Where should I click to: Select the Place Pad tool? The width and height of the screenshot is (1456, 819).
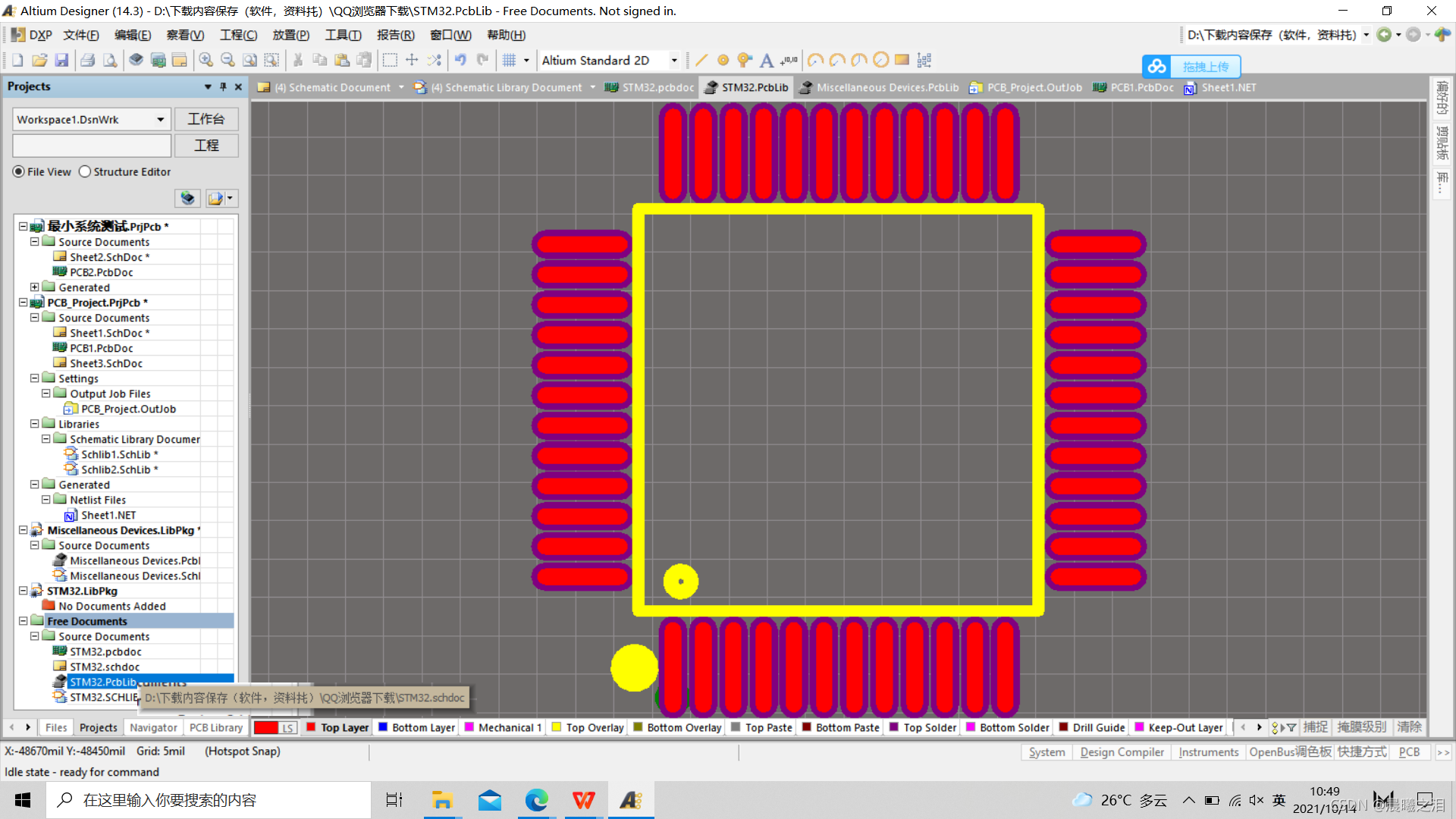[x=723, y=60]
